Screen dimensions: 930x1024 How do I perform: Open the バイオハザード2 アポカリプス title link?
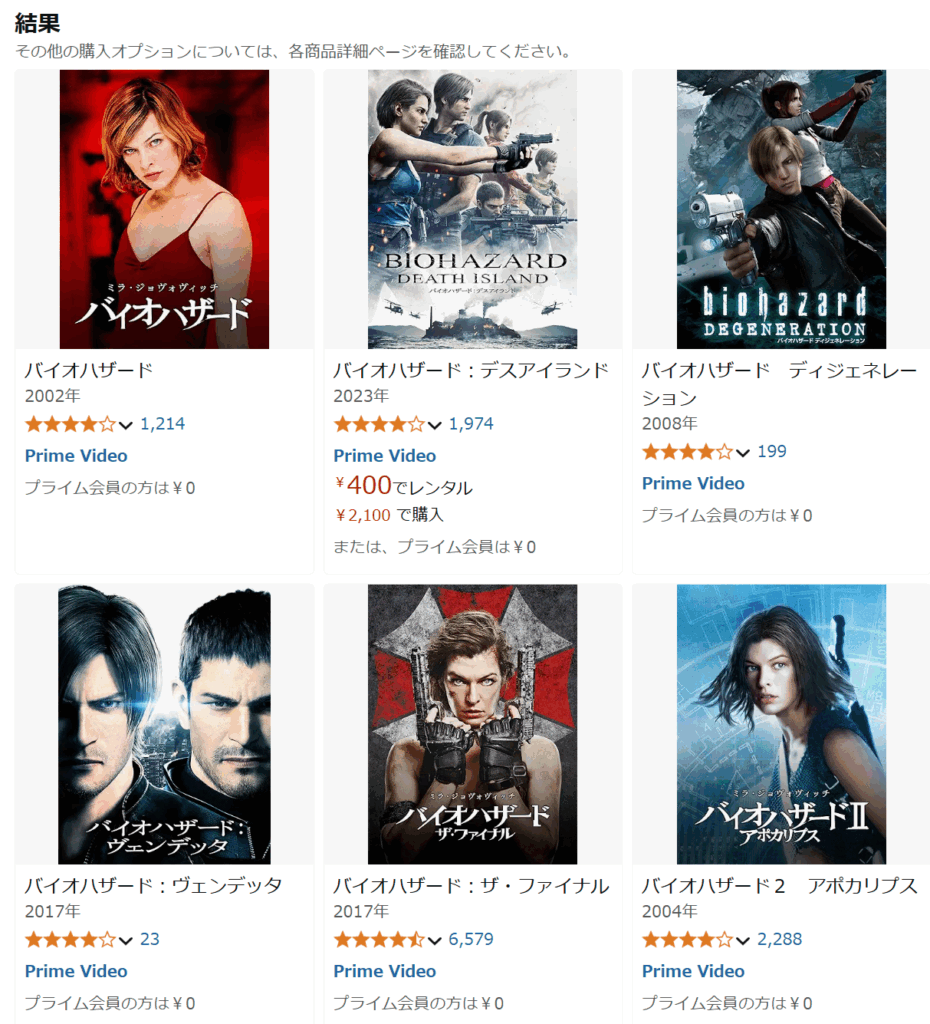click(x=780, y=886)
